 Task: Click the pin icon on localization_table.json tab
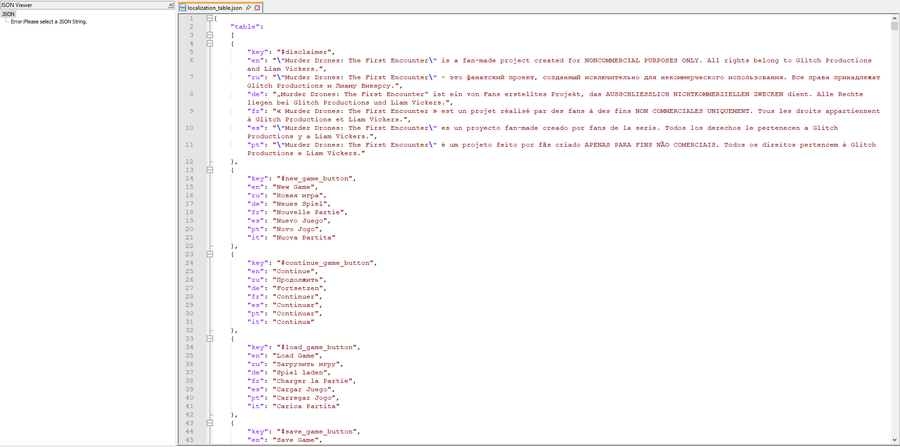(249, 8)
